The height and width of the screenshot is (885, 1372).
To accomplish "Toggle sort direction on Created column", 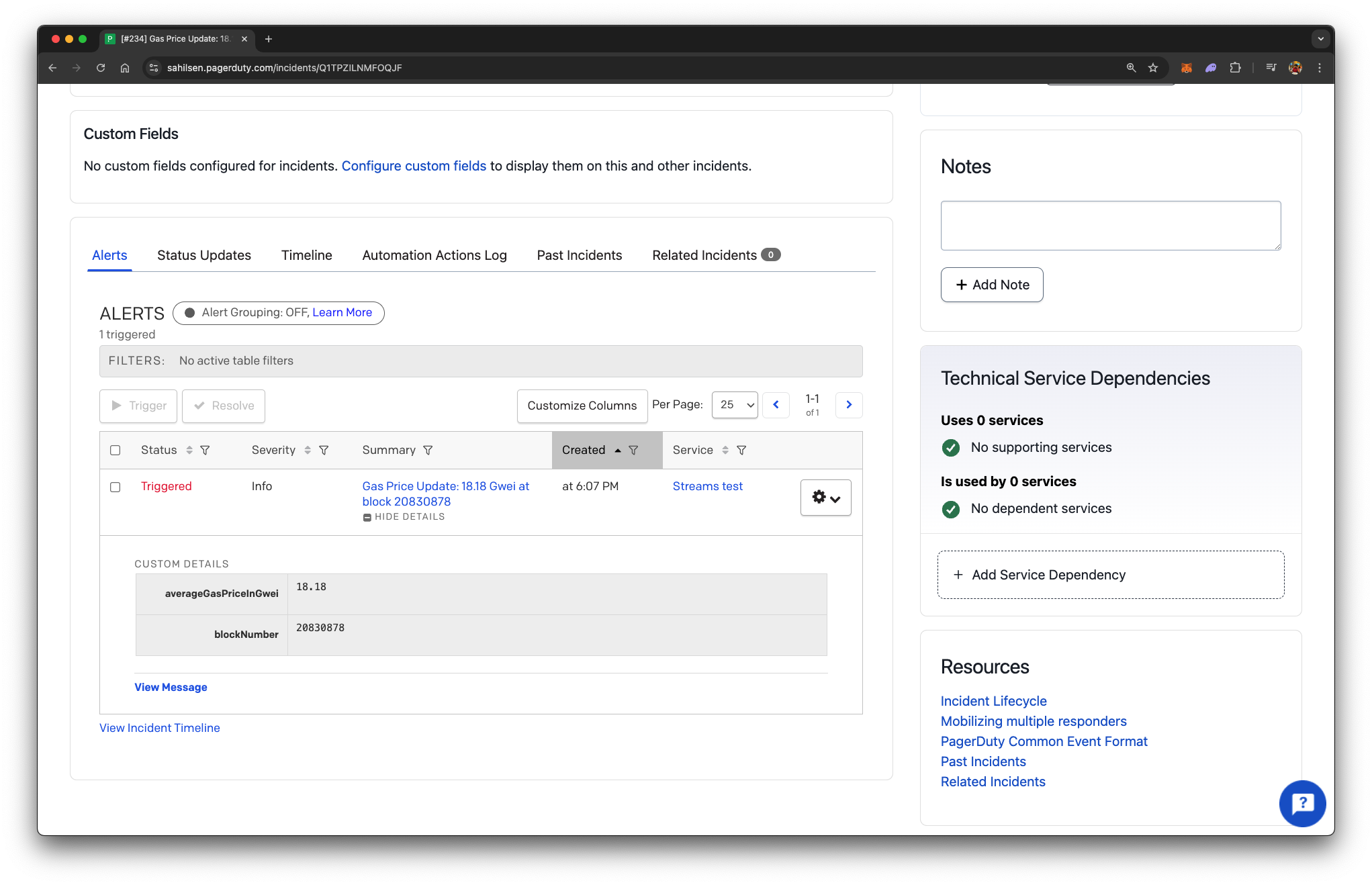I will point(618,451).
